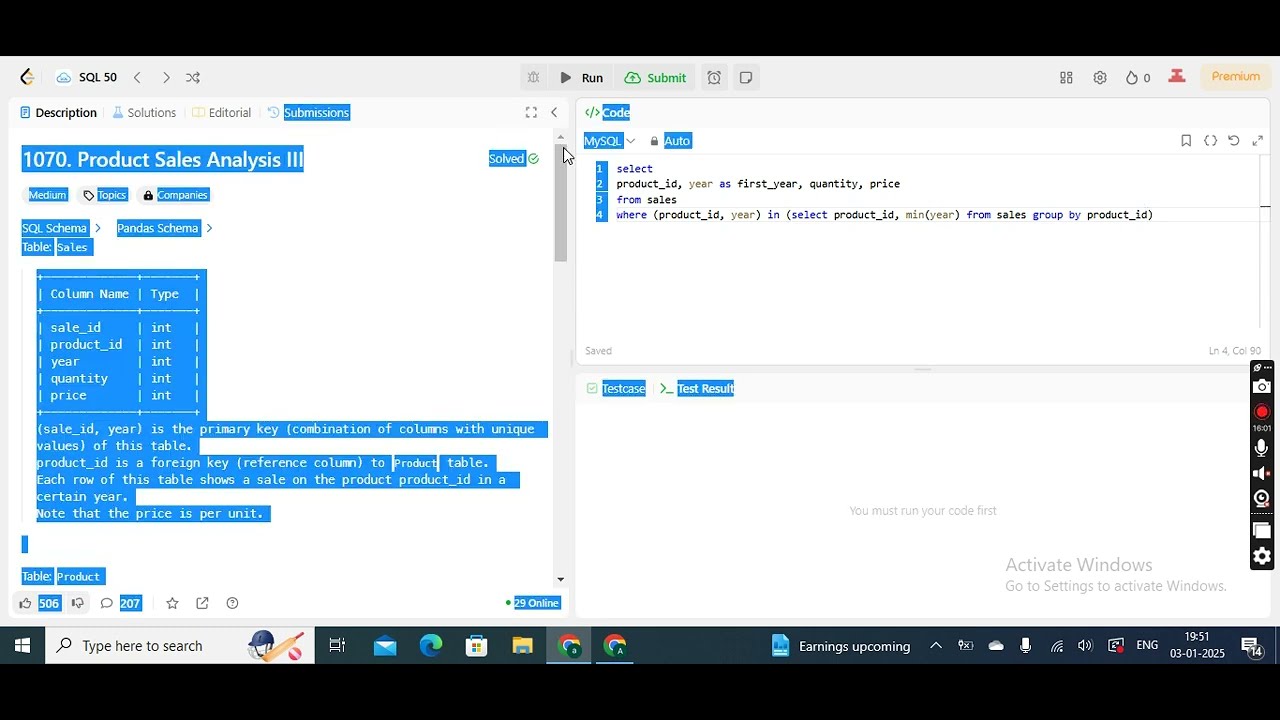The height and width of the screenshot is (720, 1280).
Task: Open the timer alarm clock icon
Action: (x=714, y=77)
